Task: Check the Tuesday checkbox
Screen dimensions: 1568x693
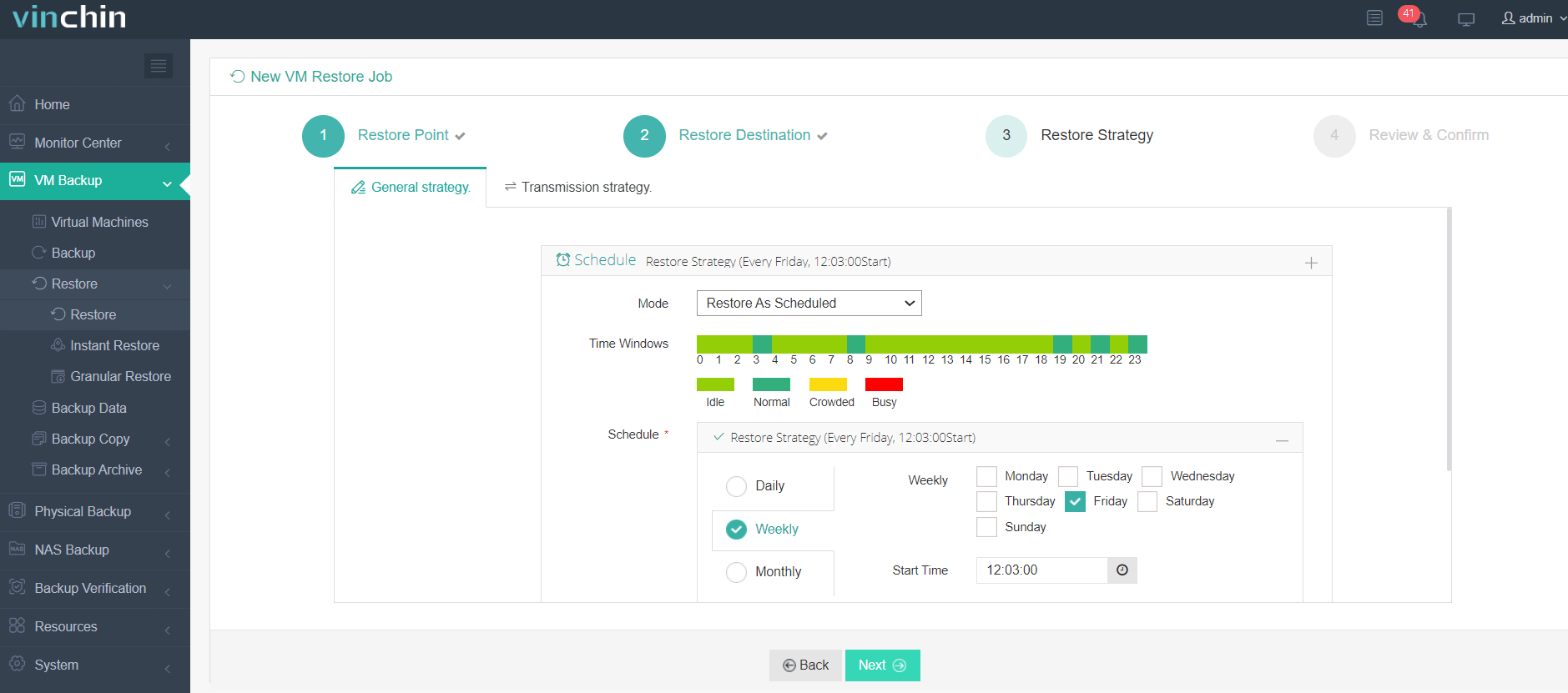Action: [x=1068, y=476]
